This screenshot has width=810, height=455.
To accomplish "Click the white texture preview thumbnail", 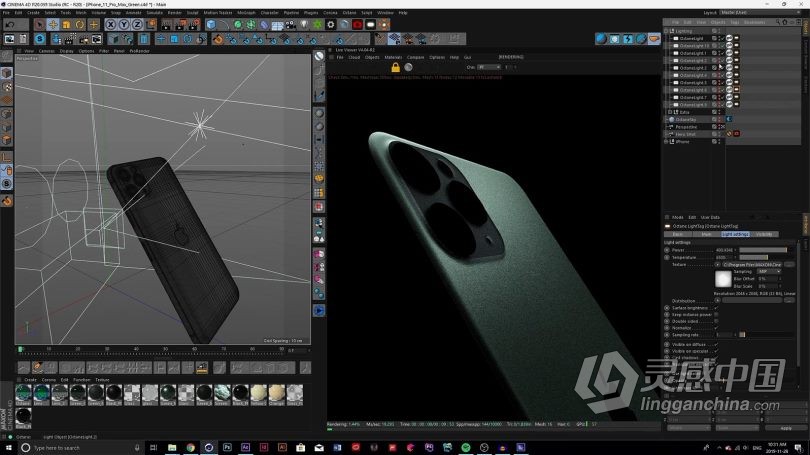I will [723, 279].
